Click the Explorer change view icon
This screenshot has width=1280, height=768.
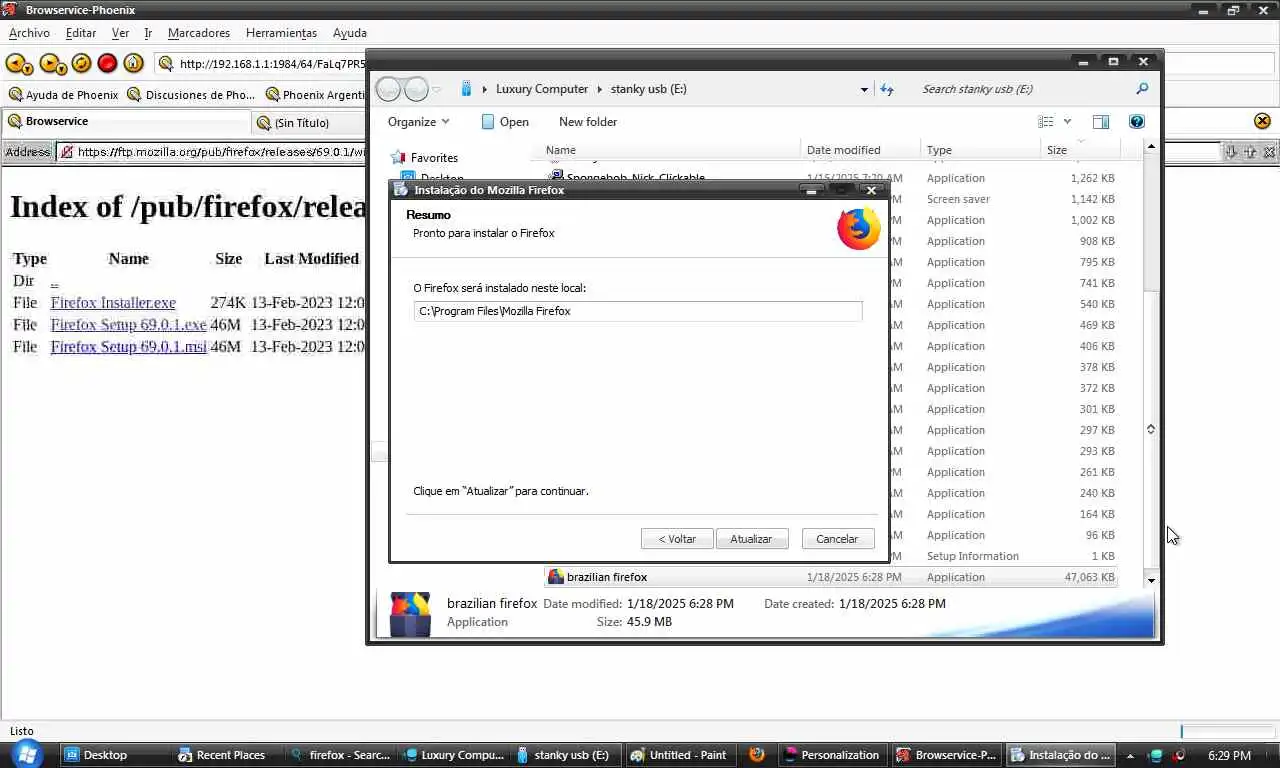tap(1046, 122)
